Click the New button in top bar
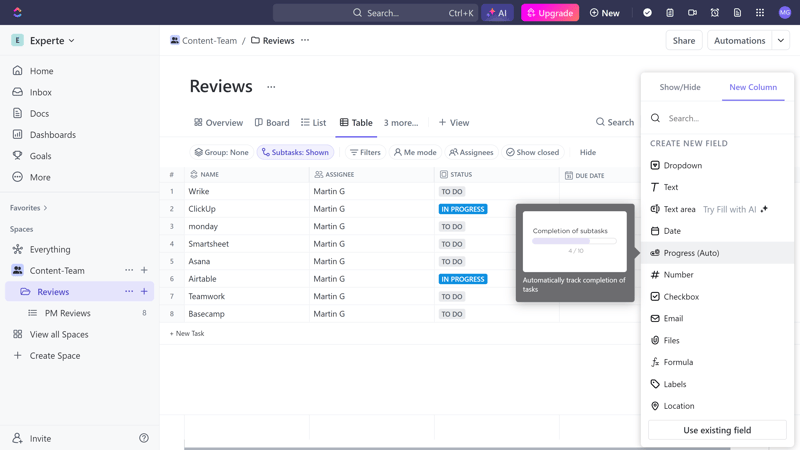800x450 pixels. pyautogui.click(x=605, y=13)
